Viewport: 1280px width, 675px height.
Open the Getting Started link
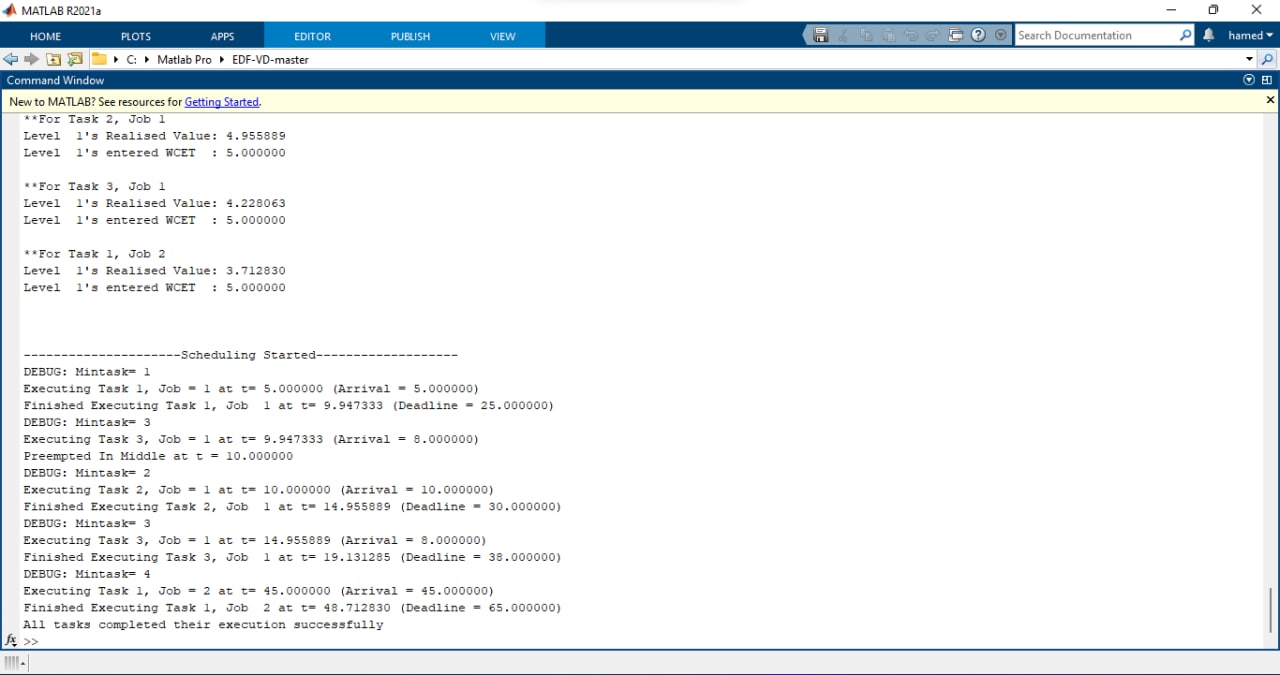221,101
